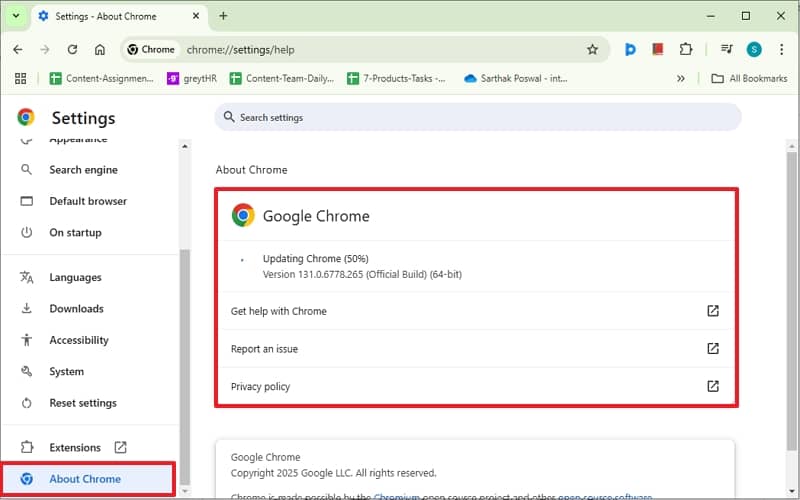
Task: Open All Bookmarks folder
Action: point(749,79)
